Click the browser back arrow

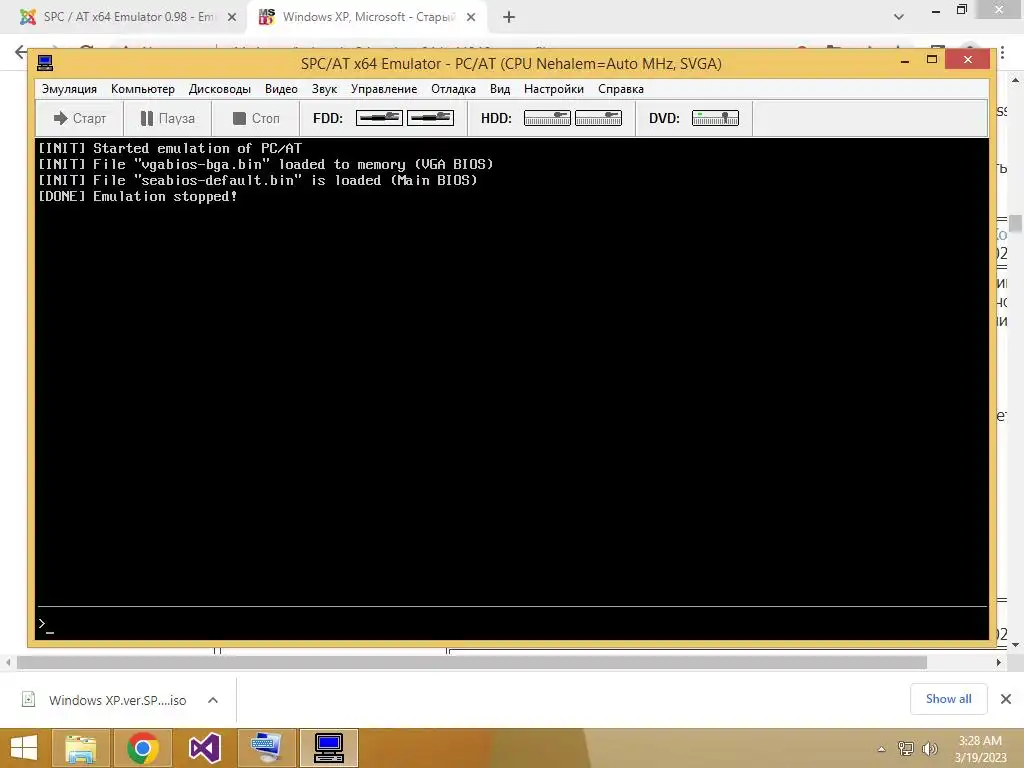pyautogui.click(x=21, y=52)
